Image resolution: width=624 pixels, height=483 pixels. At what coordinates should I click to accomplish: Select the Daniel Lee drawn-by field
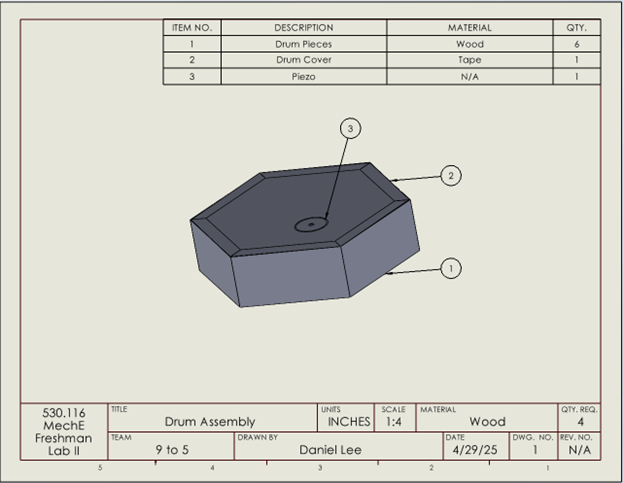coord(339,450)
